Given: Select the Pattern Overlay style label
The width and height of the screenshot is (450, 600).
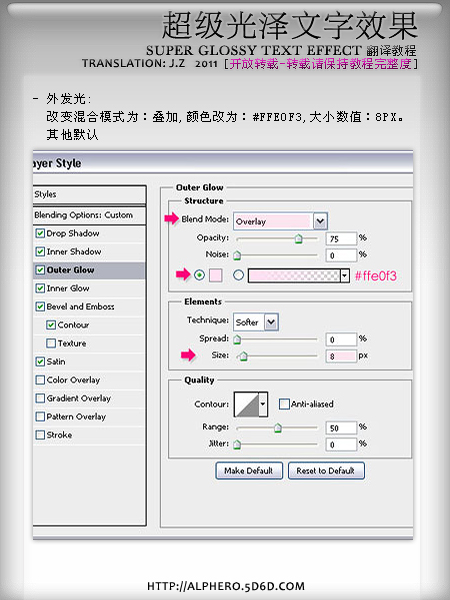Looking at the screenshot, I should click(76, 417).
